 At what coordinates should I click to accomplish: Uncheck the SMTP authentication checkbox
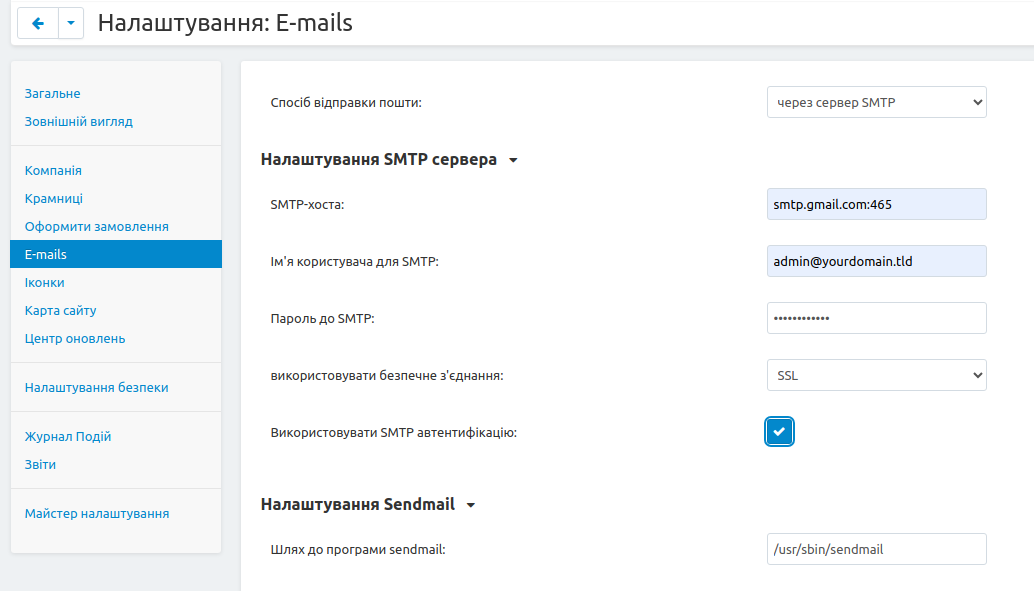pos(780,432)
